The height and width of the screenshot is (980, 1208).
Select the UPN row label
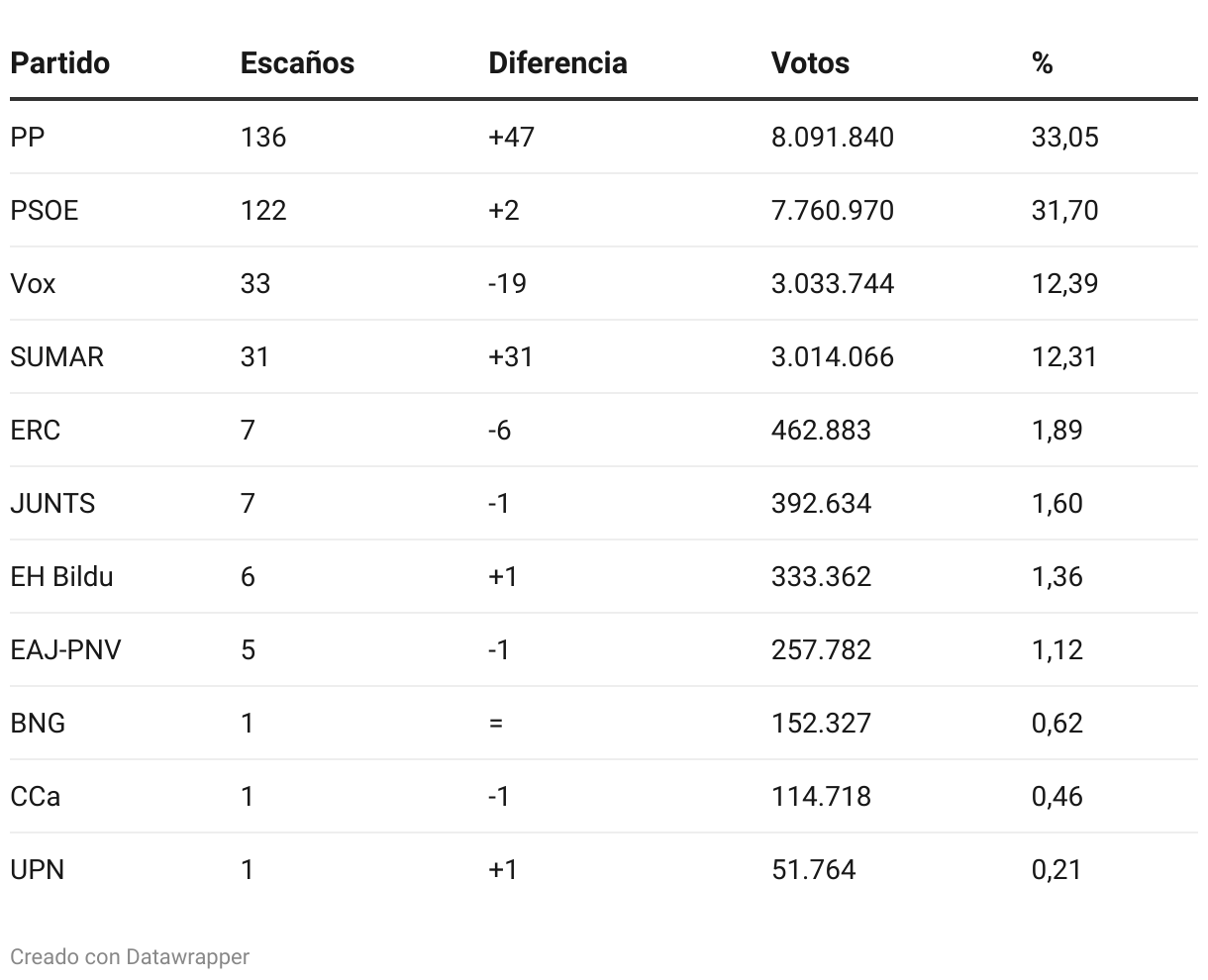[37, 869]
